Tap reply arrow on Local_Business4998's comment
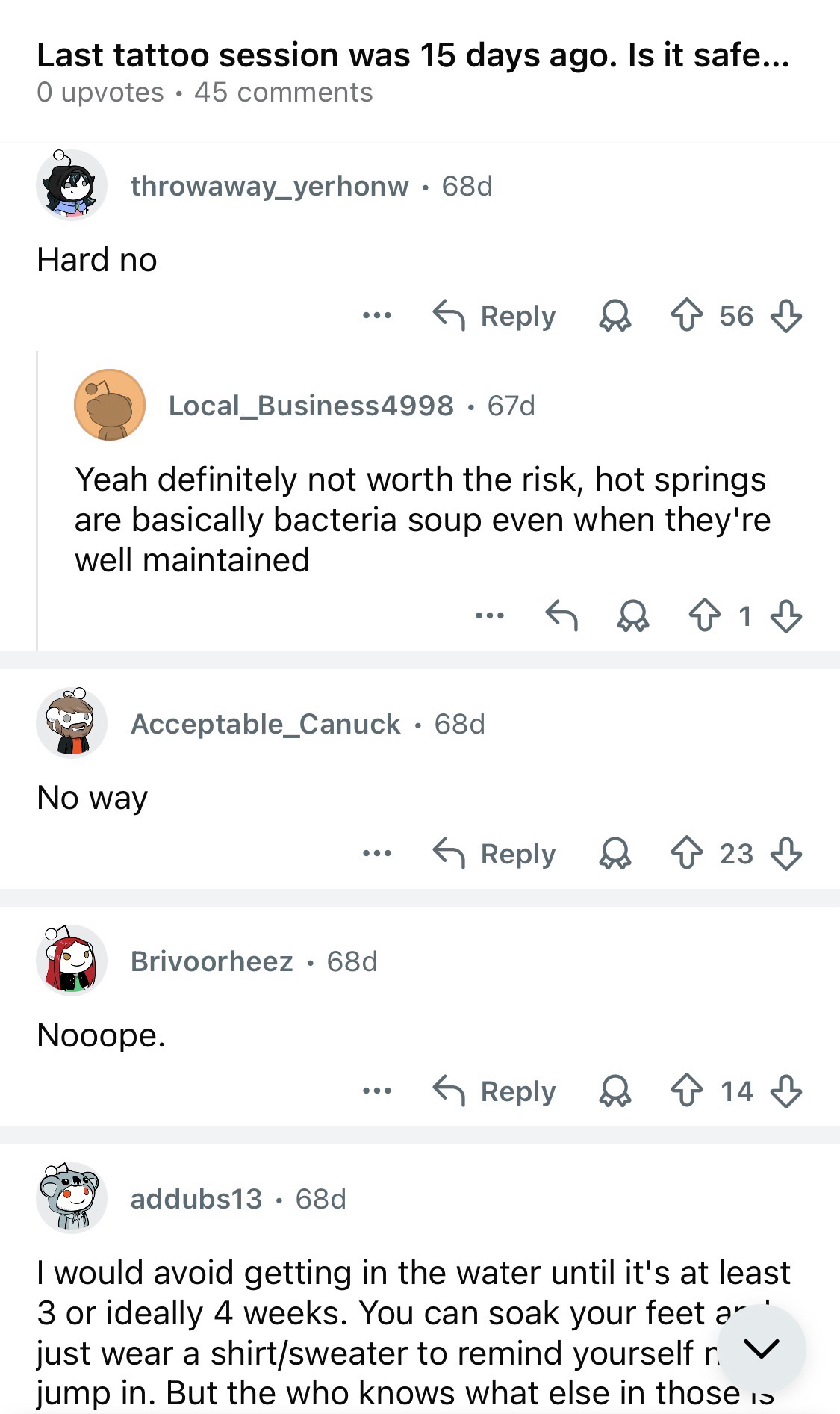This screenshot has width=840, height=1414. [561, 616]
